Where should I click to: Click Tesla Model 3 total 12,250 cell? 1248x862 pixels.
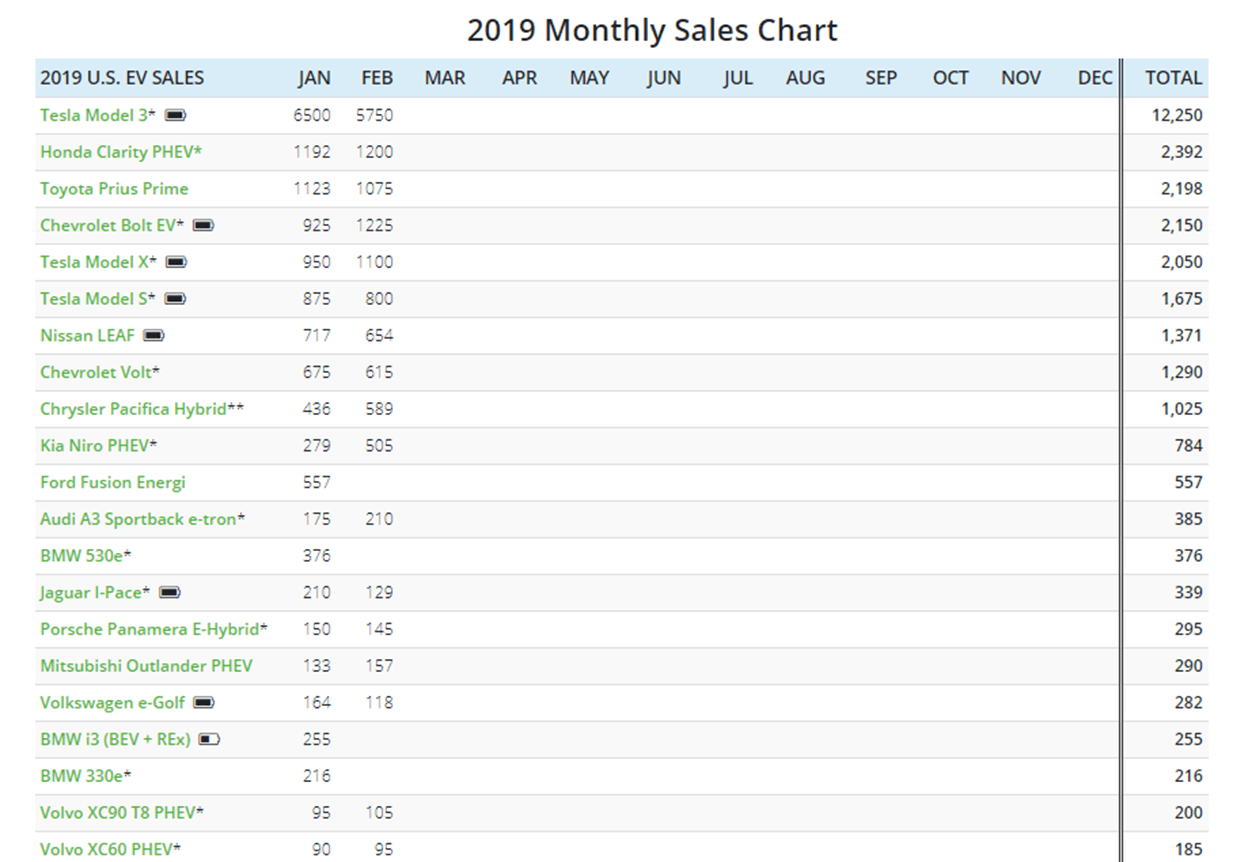pos(1176,116)
